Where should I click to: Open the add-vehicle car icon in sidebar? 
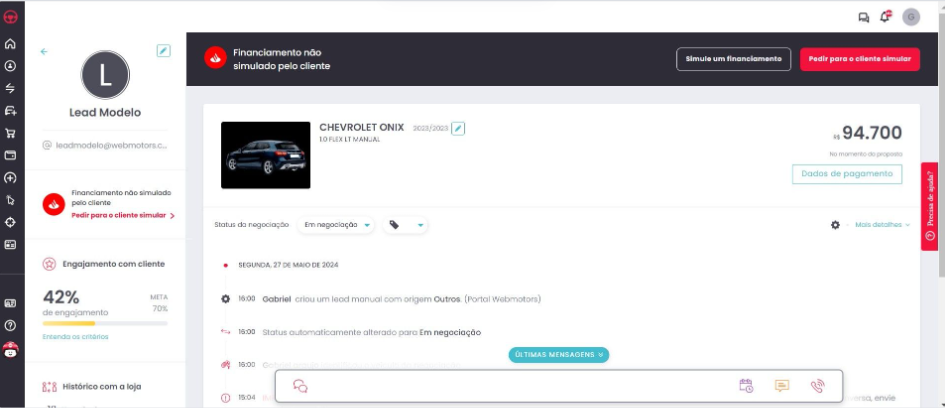pyautogui.click(x=10, y=111)
